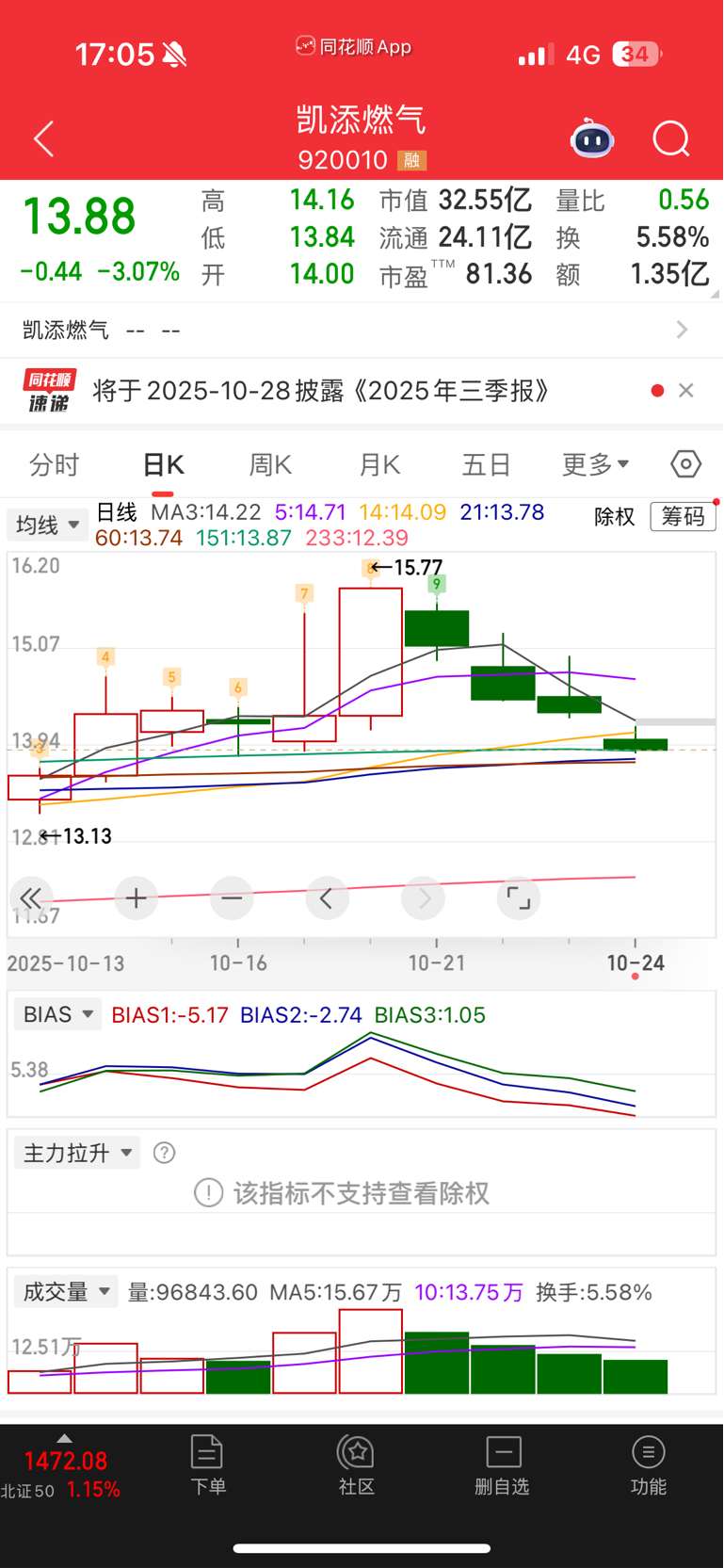Move chart right with next arrow

click(424, 898)
